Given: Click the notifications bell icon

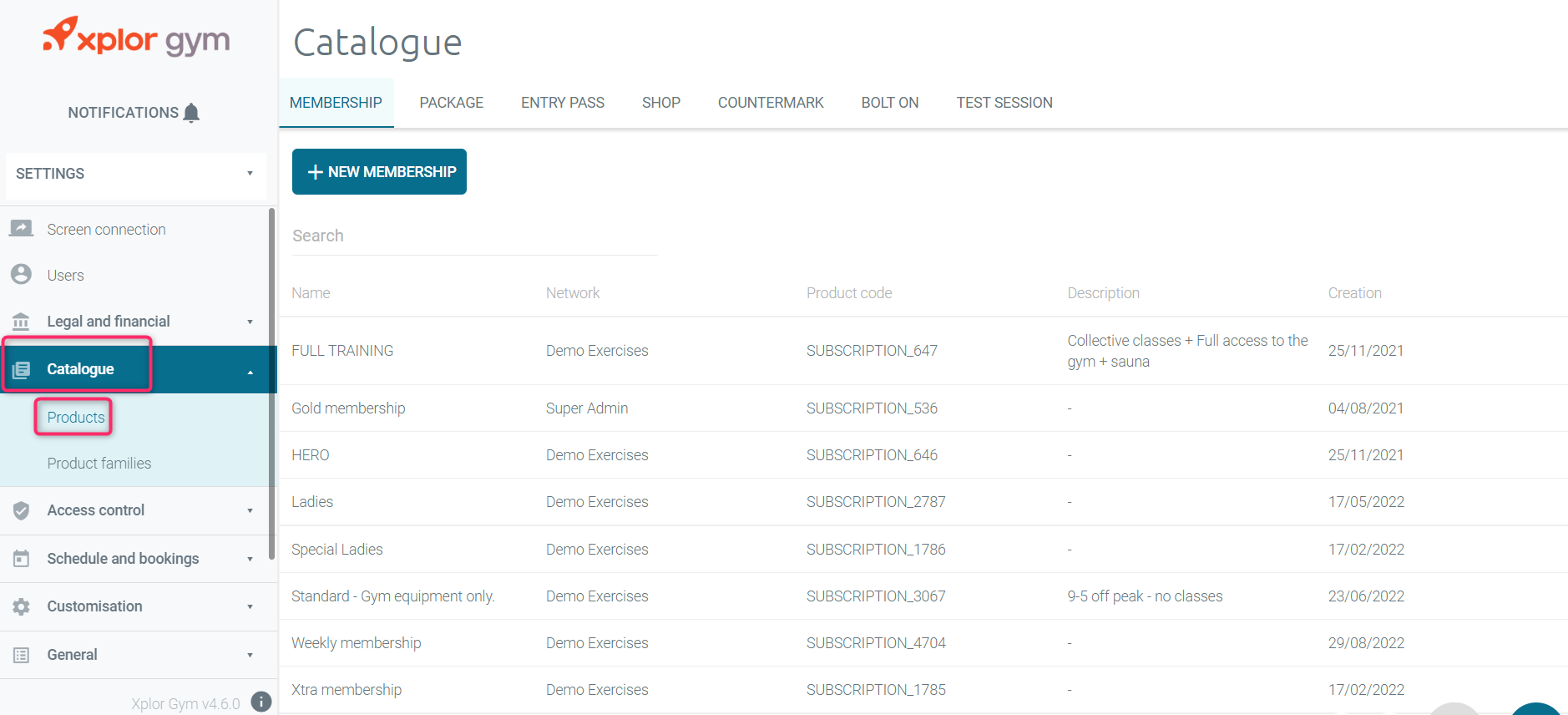Looking at the screenshot, I should [191, 113].
